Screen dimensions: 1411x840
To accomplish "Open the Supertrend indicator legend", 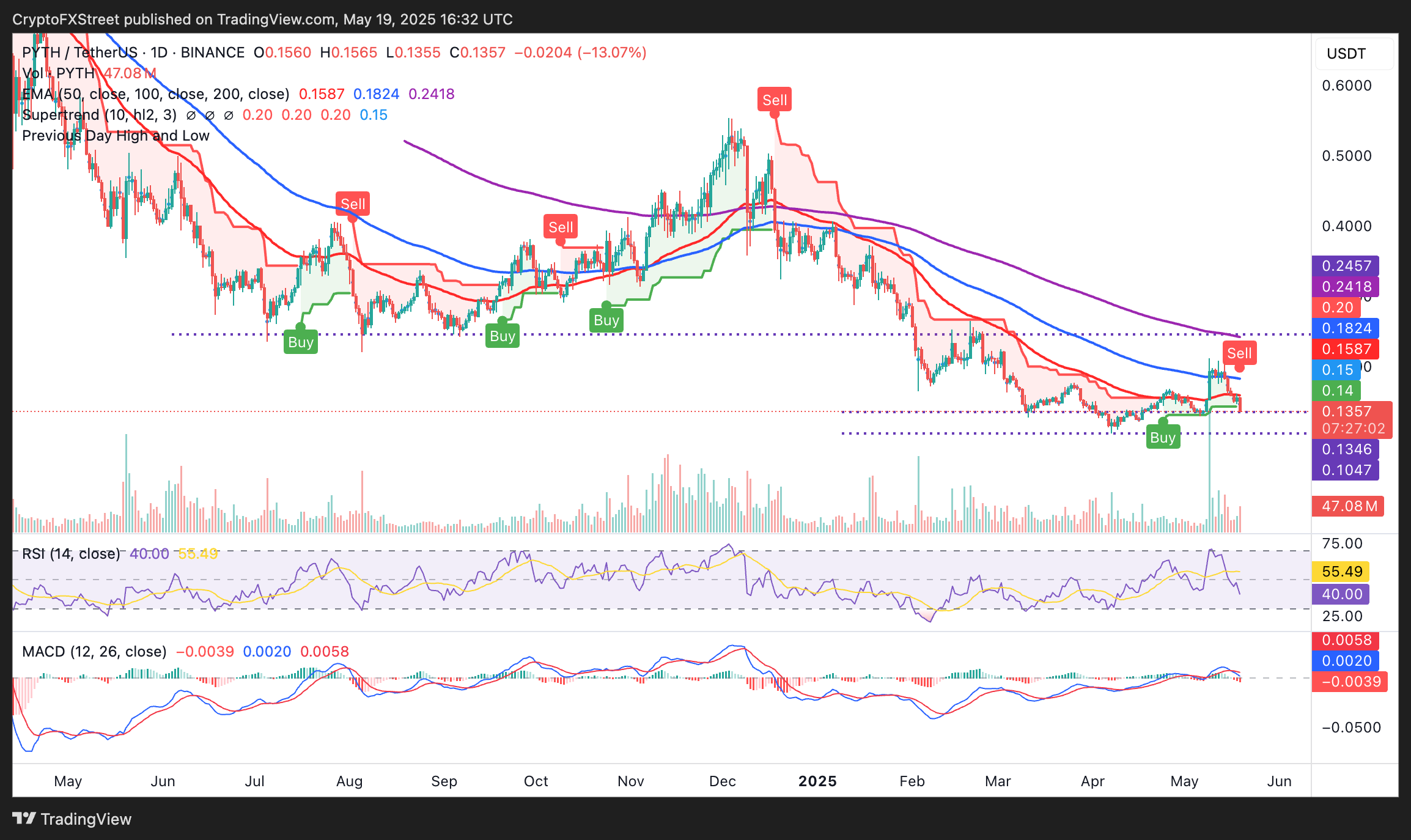I will coord(100,115).
